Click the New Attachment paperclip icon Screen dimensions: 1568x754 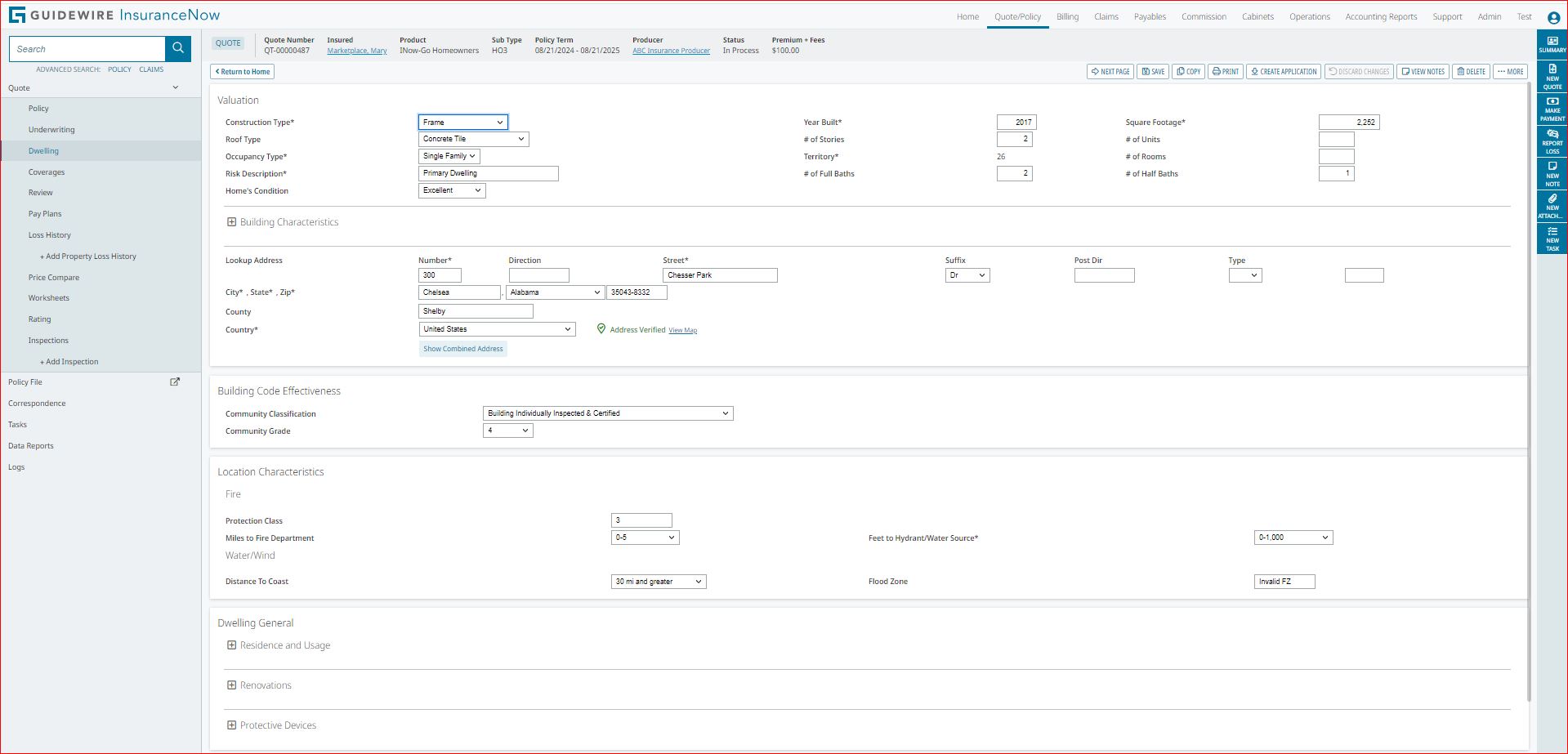point(1552,205)
